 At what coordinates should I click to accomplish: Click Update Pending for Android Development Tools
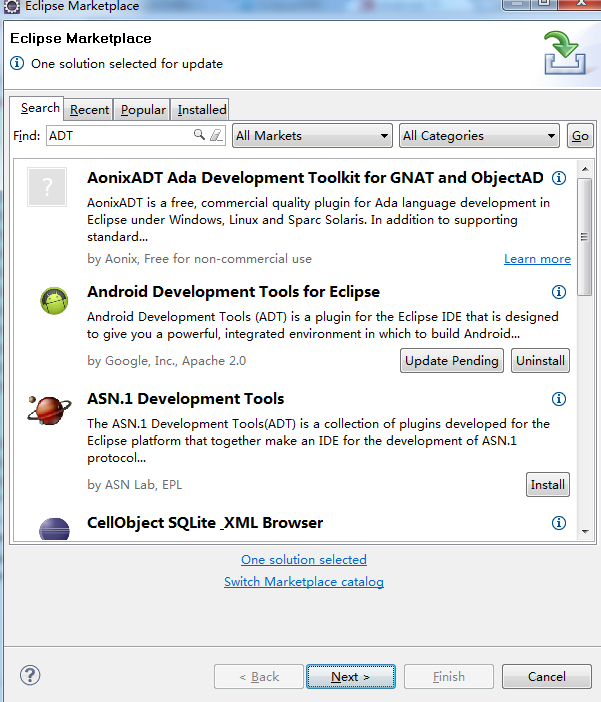pos(452,361)
